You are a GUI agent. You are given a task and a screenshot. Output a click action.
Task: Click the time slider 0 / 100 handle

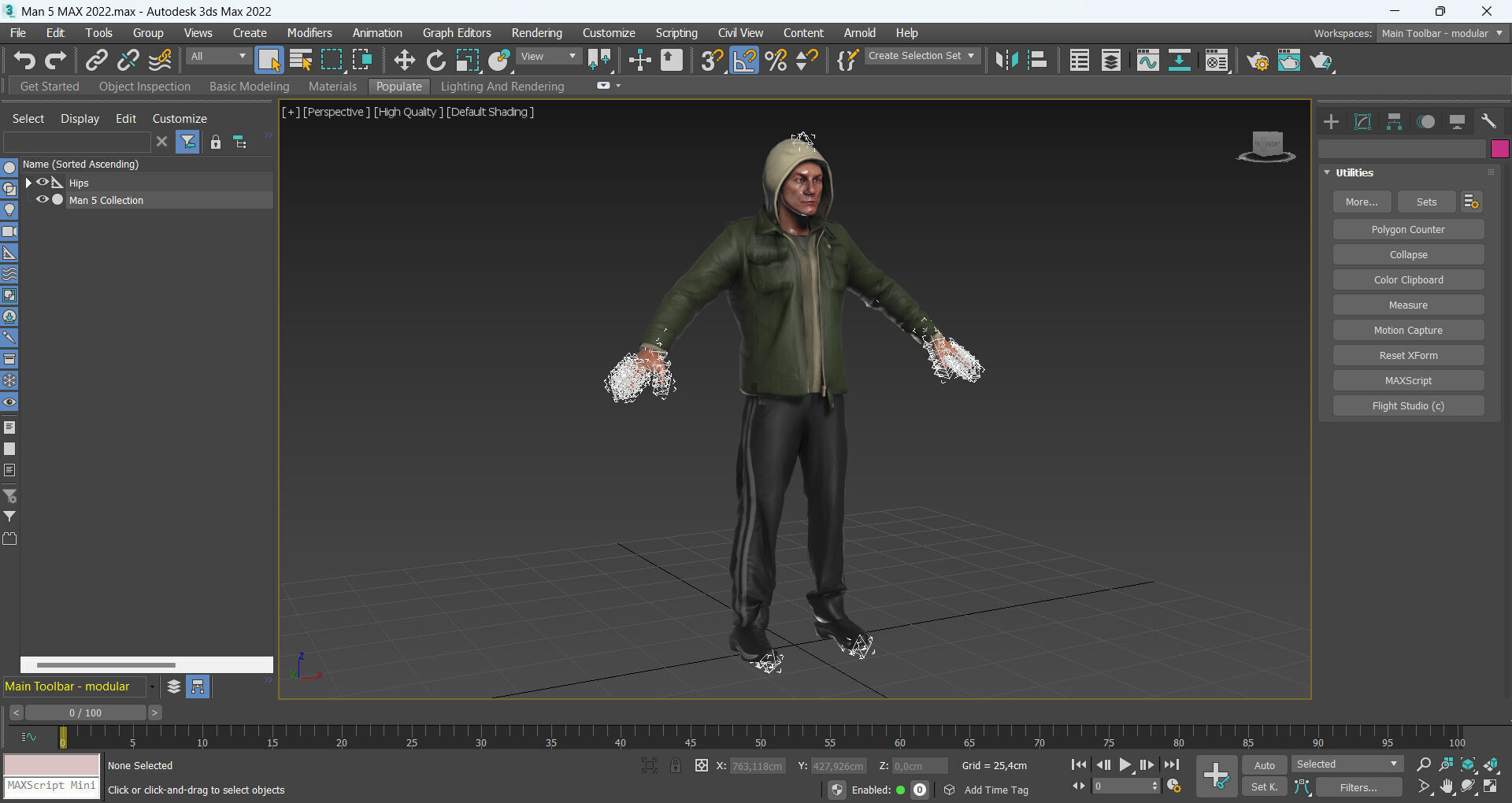click(x=86, y=712)
